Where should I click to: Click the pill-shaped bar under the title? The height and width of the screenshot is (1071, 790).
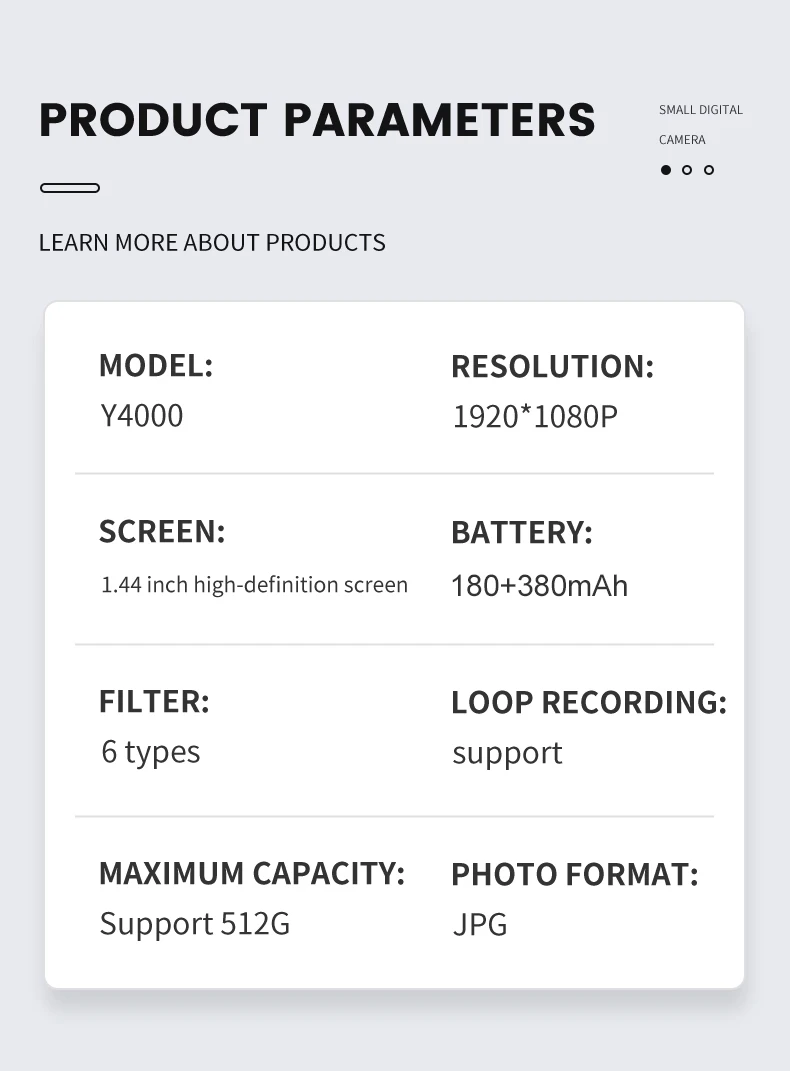tap(70, 188)
